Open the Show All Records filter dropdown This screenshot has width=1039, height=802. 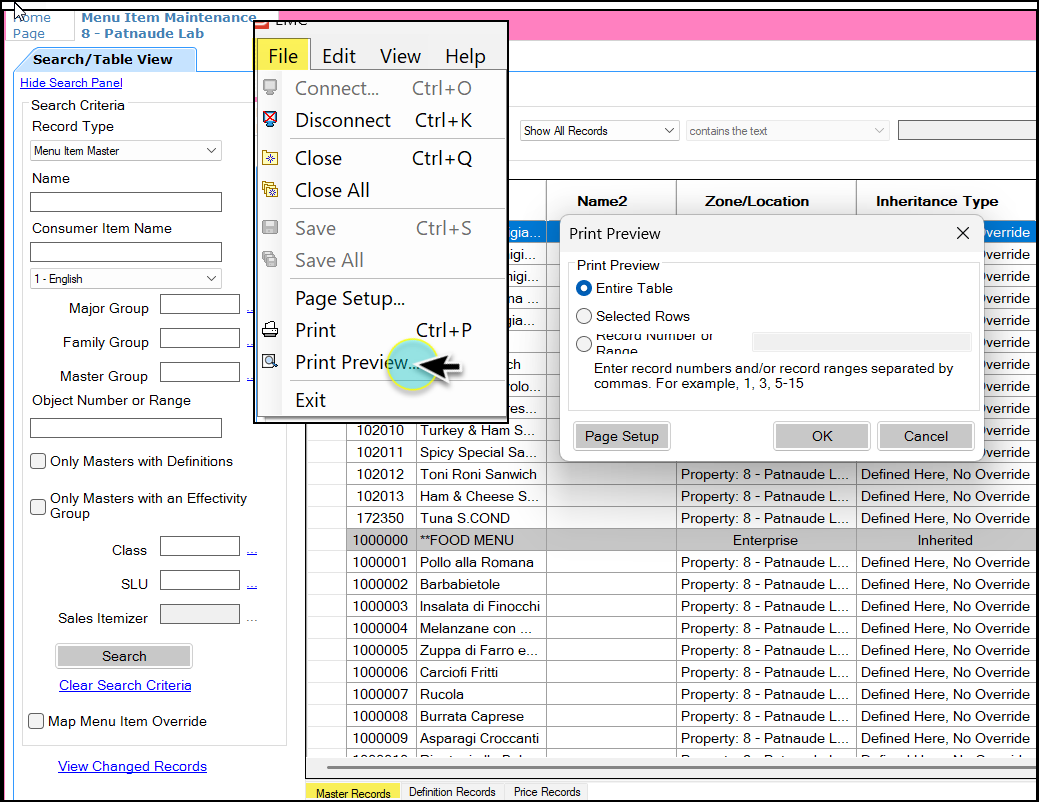[600, 131]
